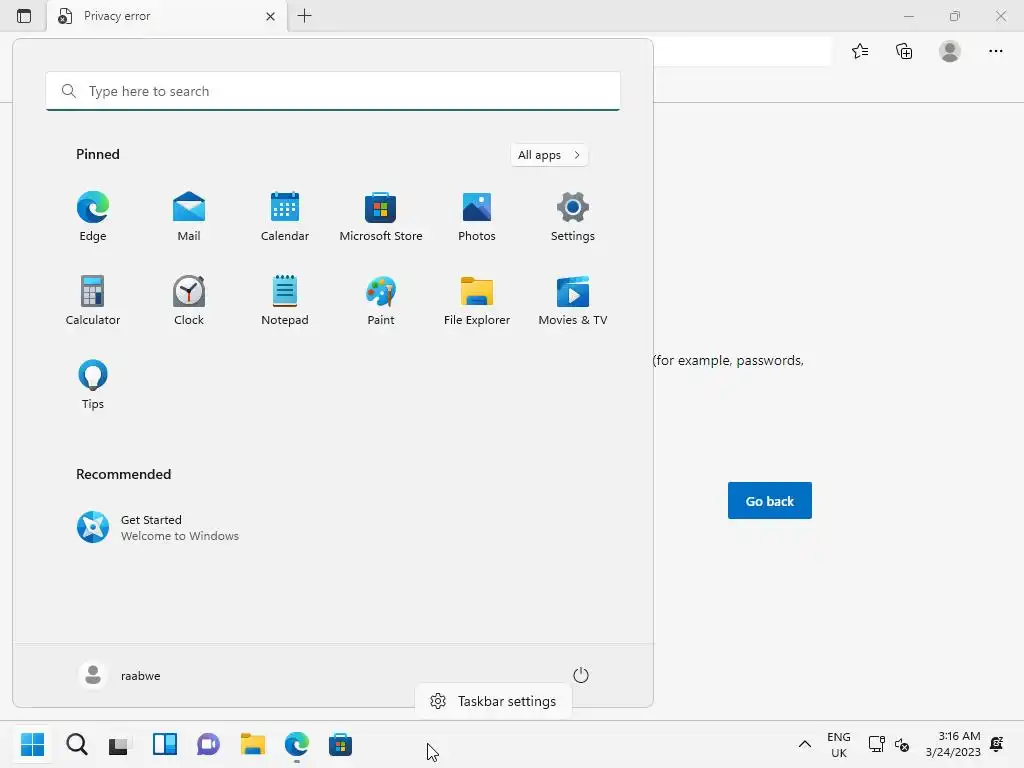Click the ENG UK language indicator
Screen dimensions: 1024x768
pyautogui.click(x=839, y=744)
